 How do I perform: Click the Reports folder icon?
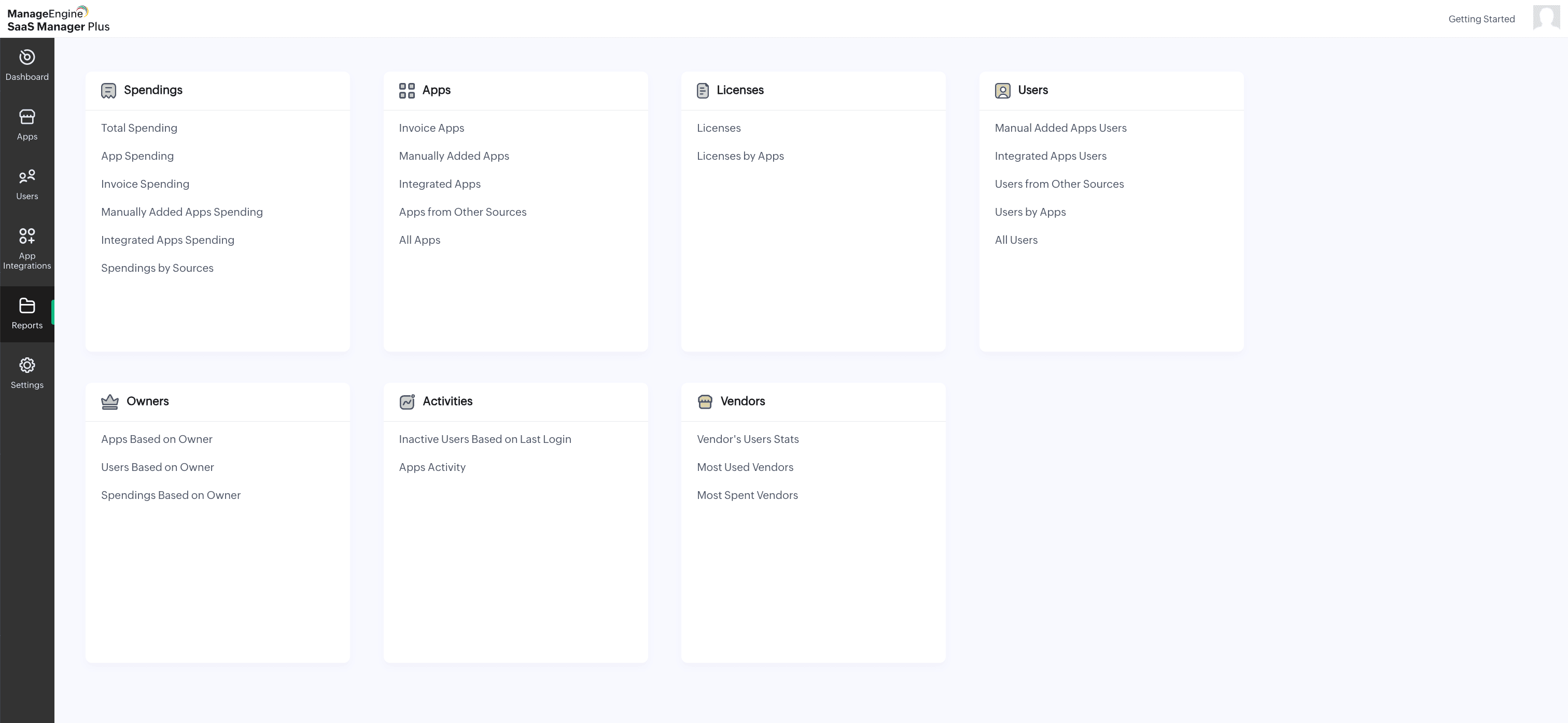pyautogui.click(x=27, y=306)
